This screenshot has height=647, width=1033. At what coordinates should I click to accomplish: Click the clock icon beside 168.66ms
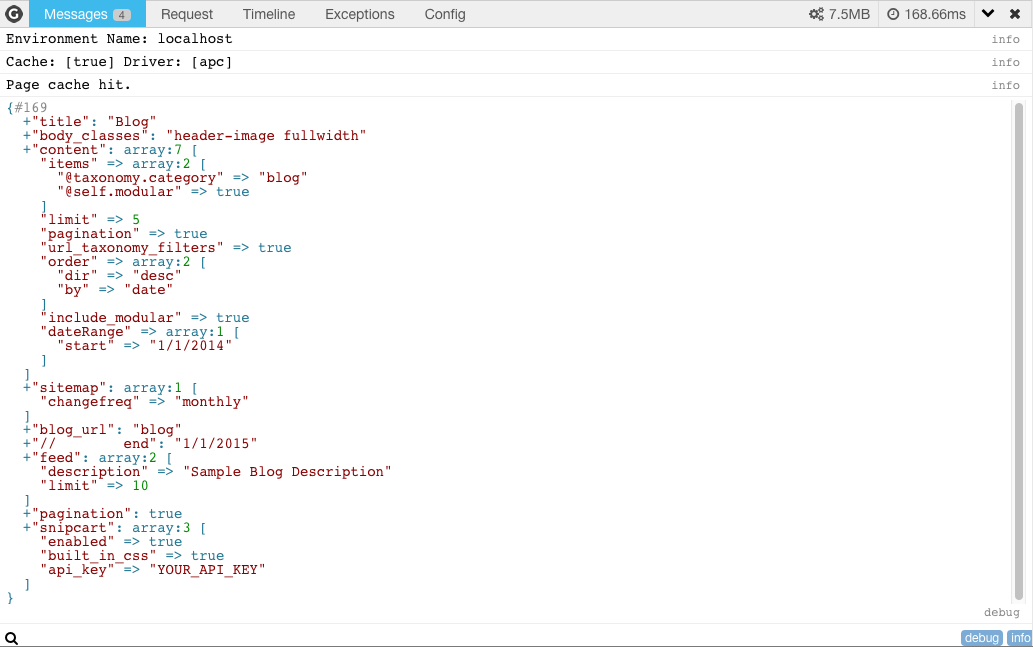point(893,14)
